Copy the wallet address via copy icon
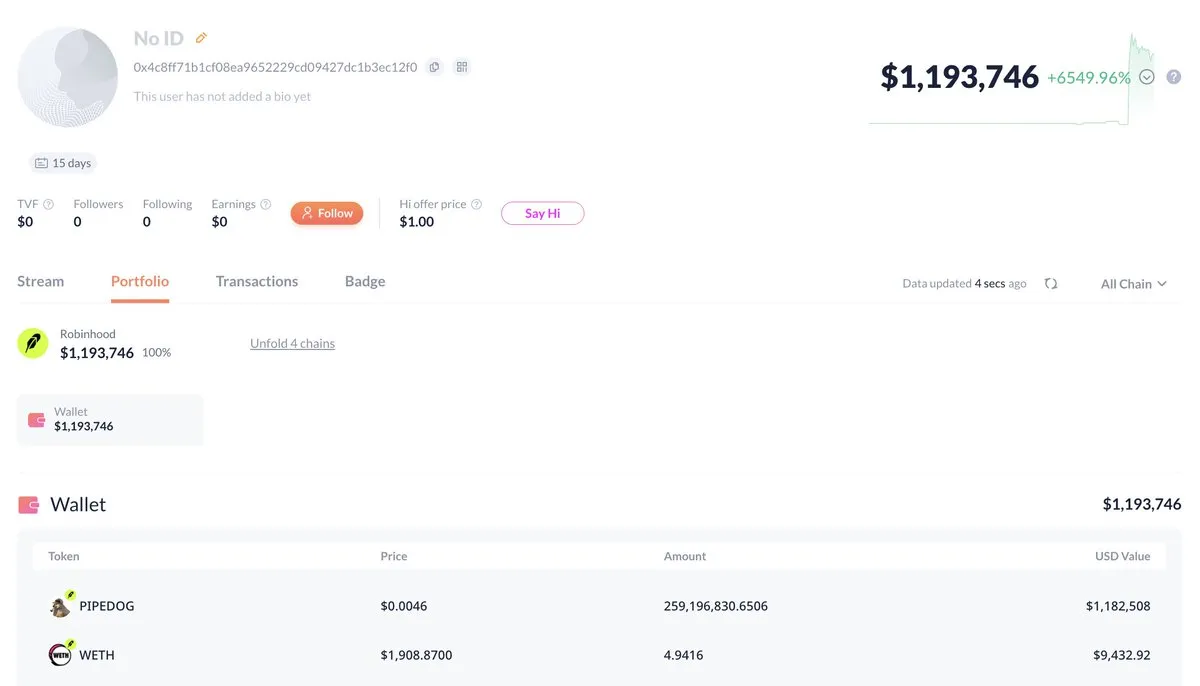The width and height of the screenshot is (1200, 686). coord(434,67)
